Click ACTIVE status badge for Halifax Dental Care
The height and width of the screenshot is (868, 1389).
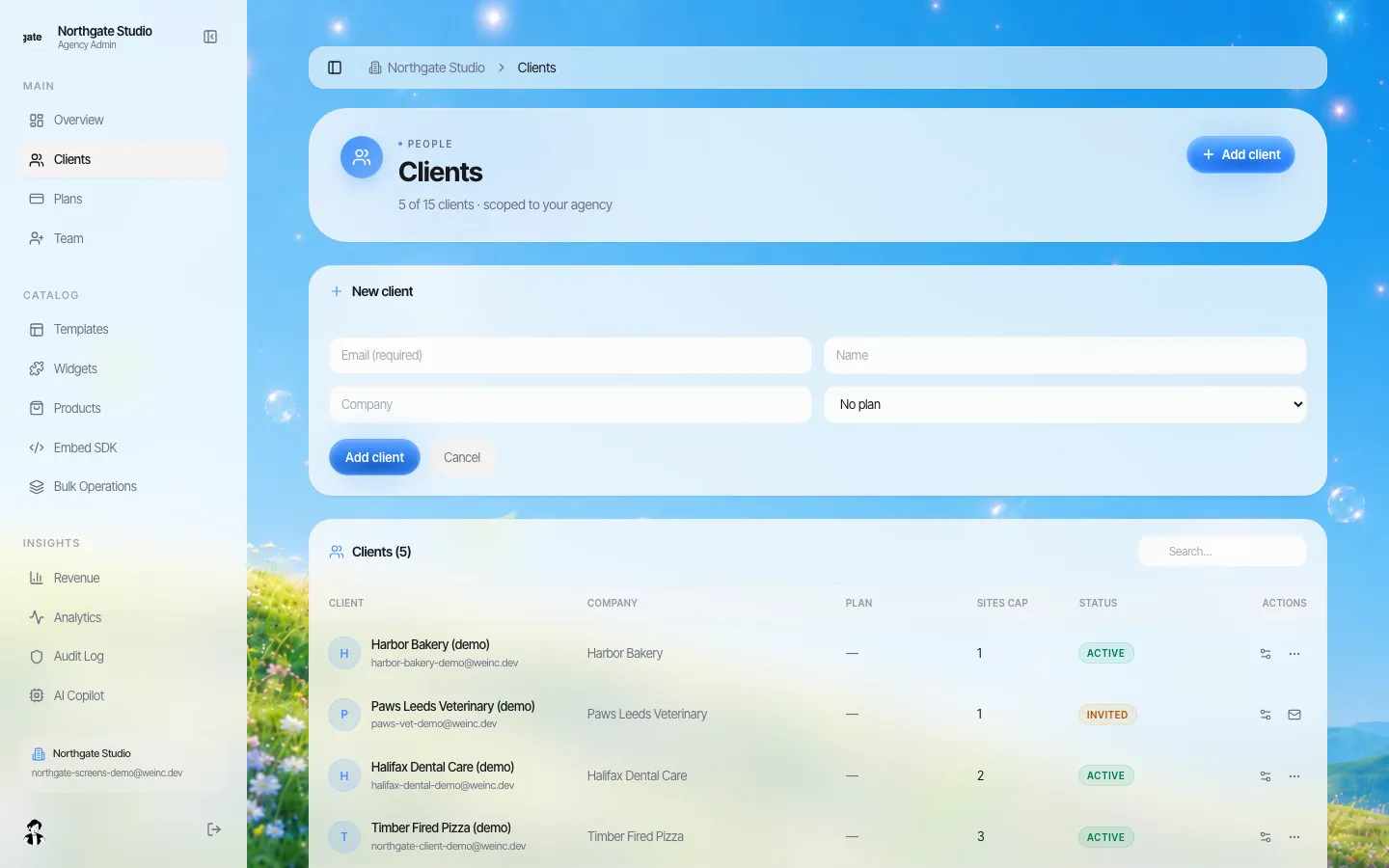click(1105, 775)
